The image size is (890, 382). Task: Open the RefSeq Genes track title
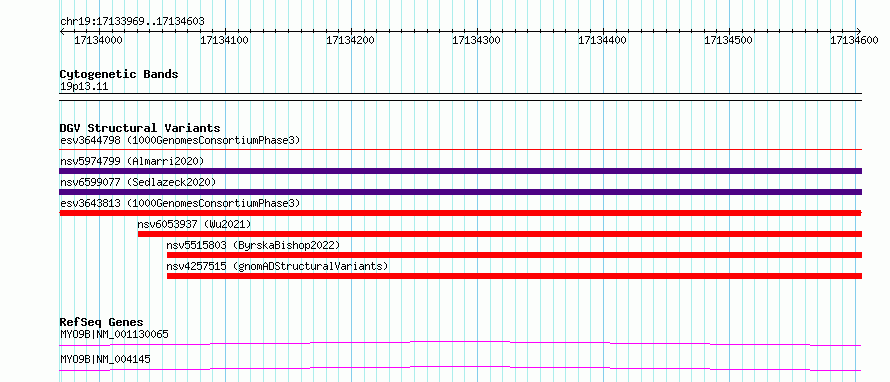pos(102,322)
